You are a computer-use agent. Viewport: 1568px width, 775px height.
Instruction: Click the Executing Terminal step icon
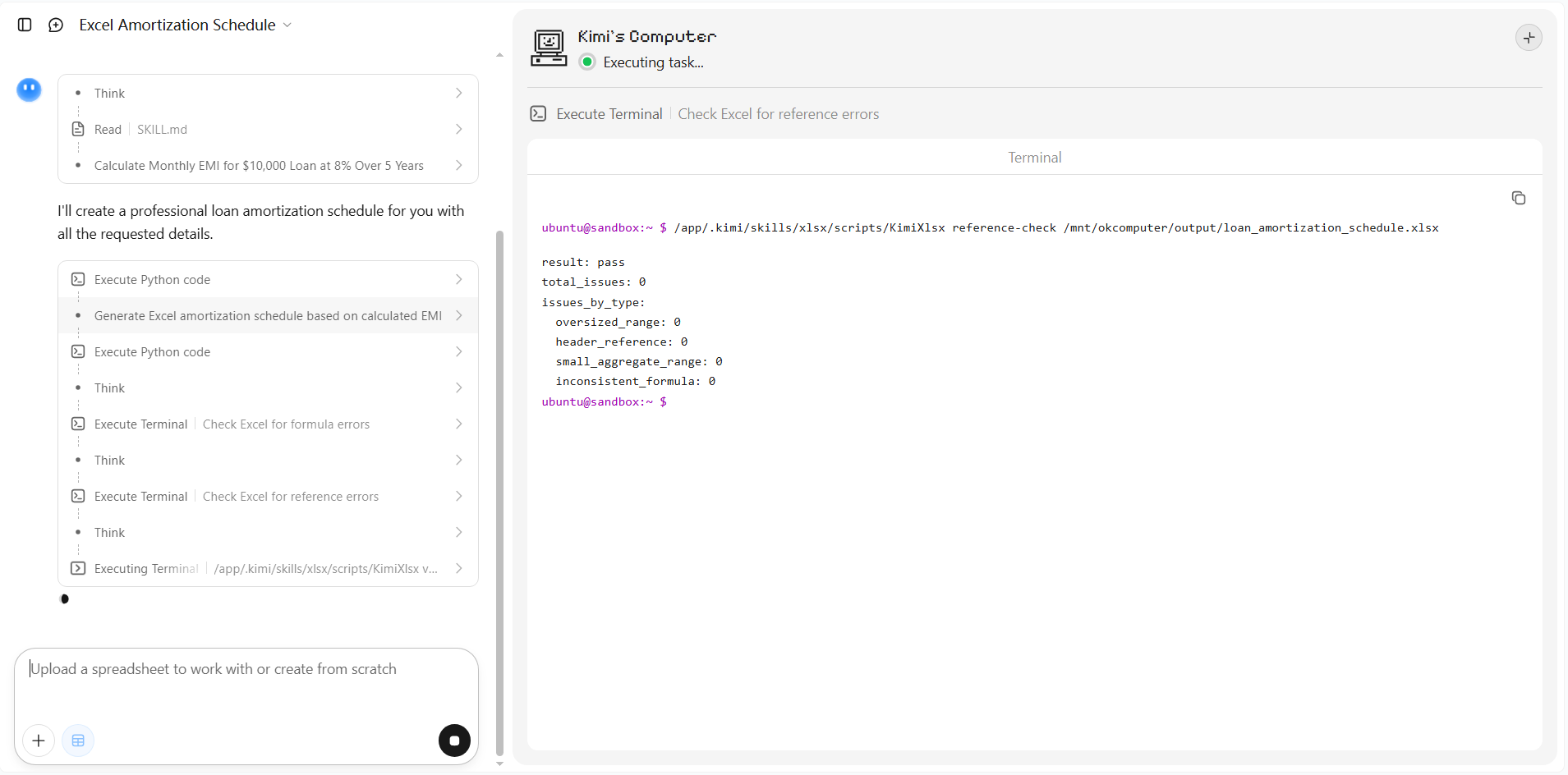coord(78,568)
